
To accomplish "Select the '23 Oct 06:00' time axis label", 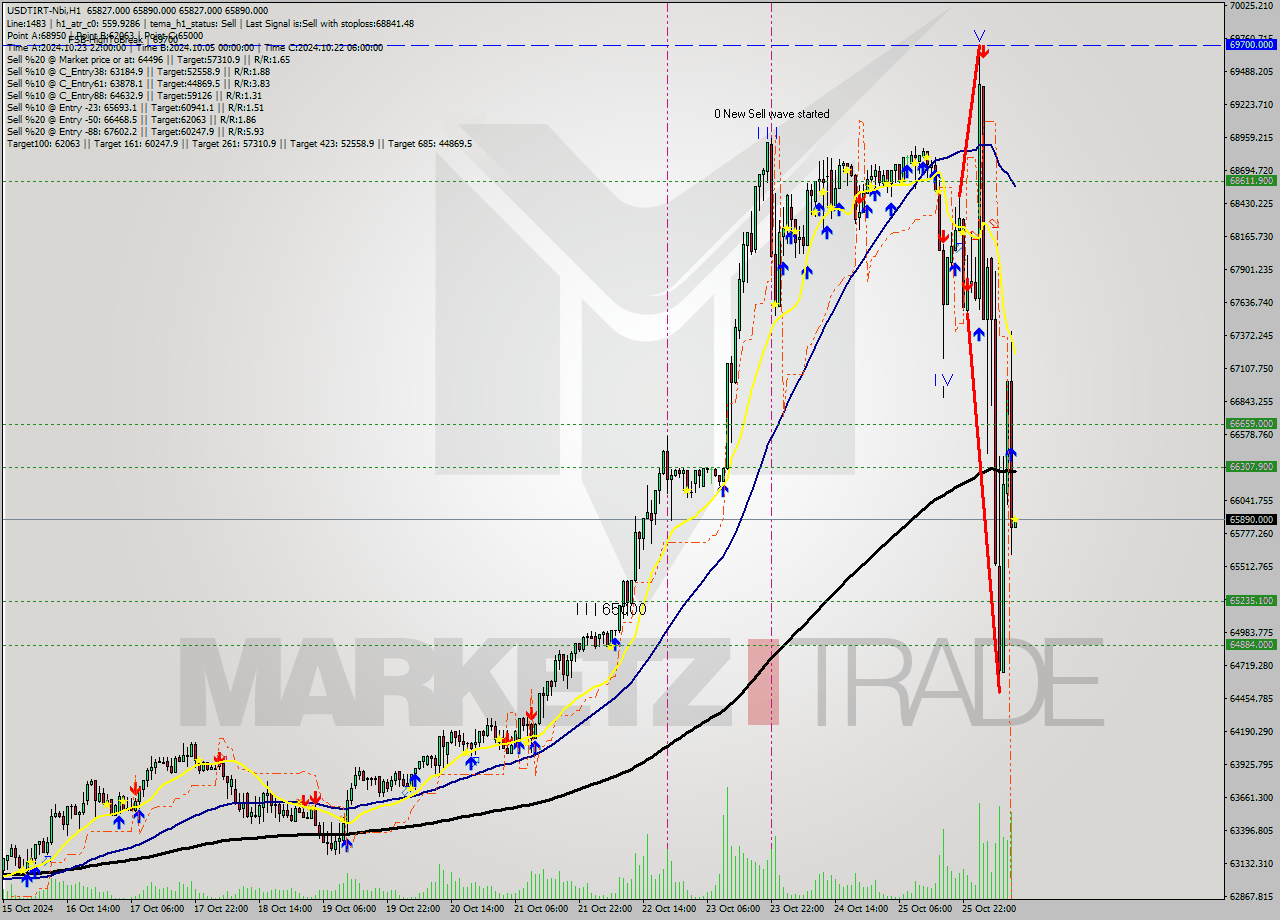I will [733, 909].
